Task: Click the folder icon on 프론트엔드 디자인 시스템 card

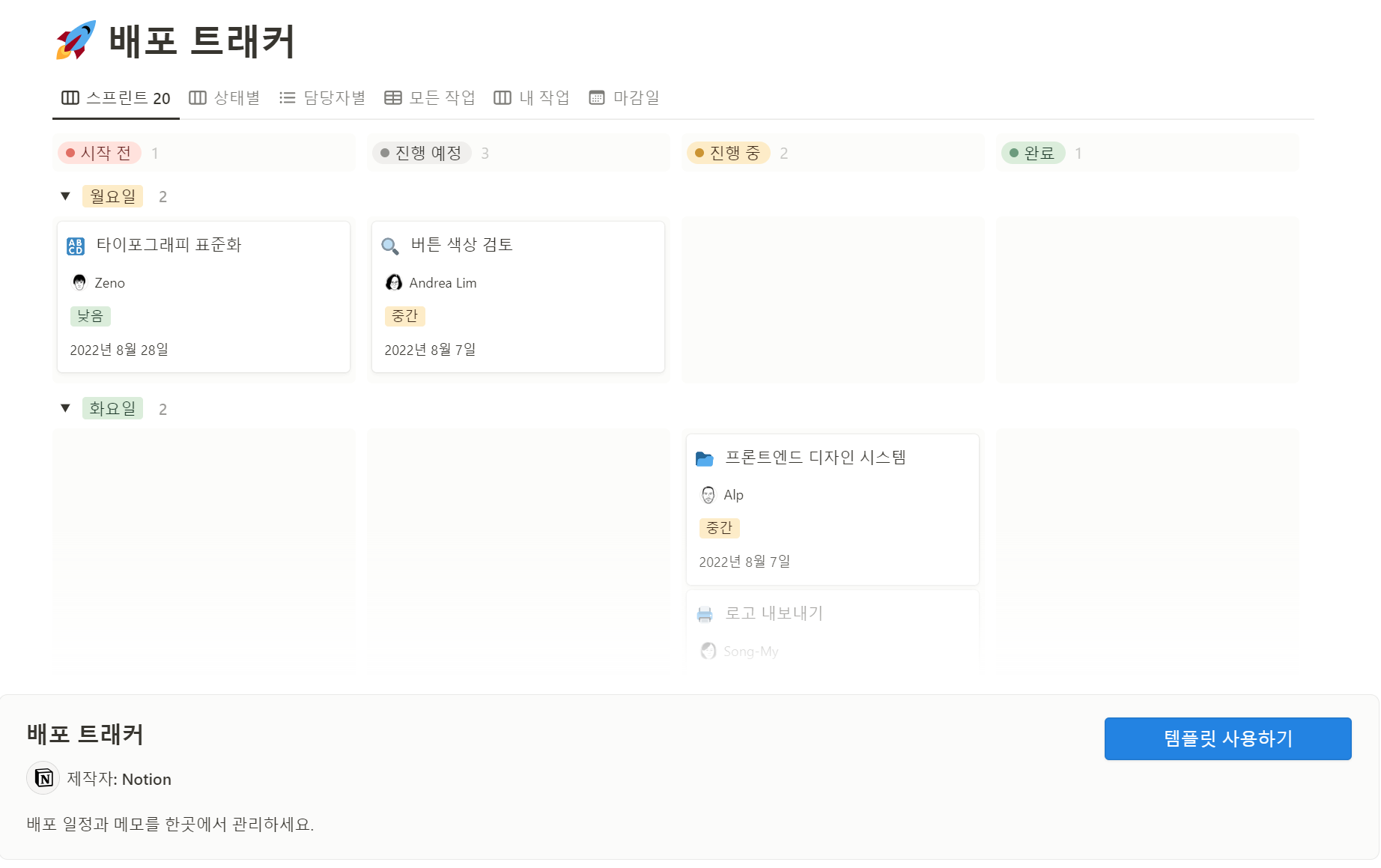Action: [705, 458]
